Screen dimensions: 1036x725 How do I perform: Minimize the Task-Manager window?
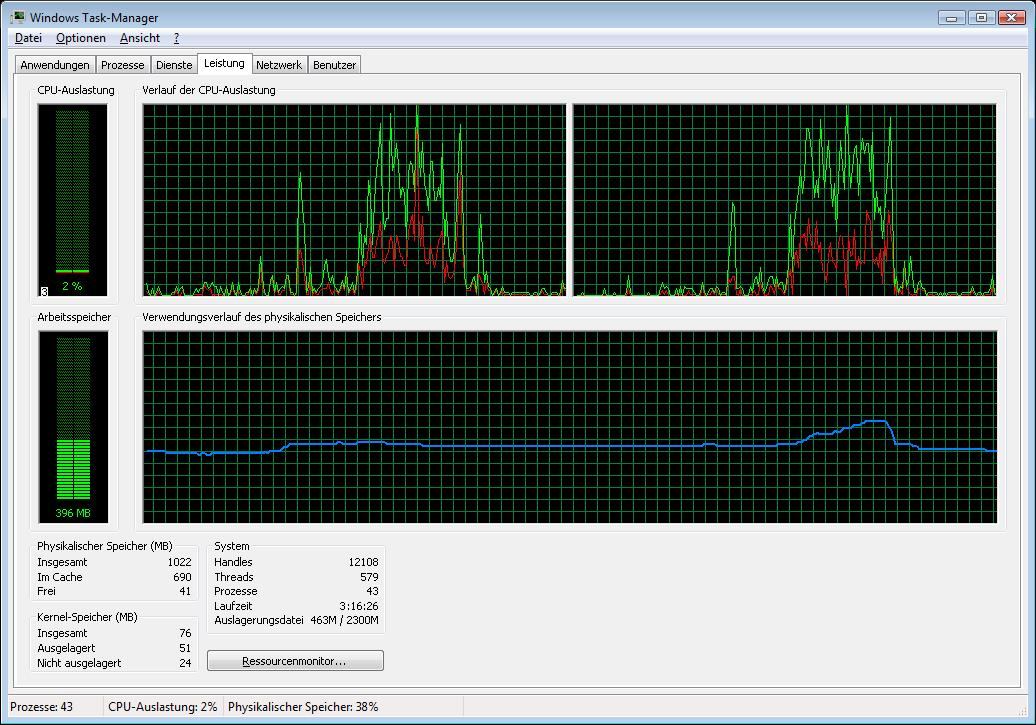click(951, 18)
